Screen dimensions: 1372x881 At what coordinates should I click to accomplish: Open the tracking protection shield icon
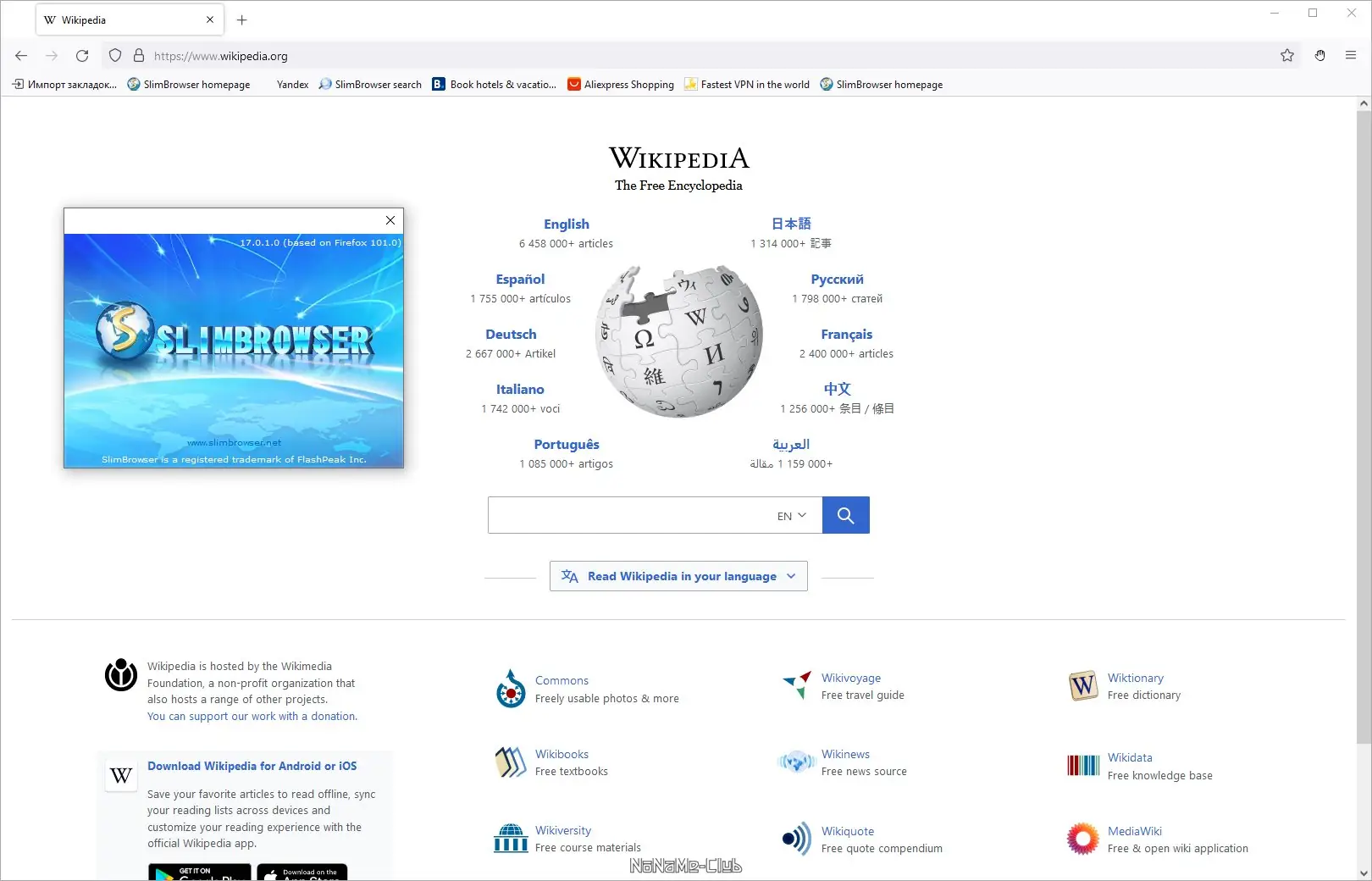pos(115,56)
